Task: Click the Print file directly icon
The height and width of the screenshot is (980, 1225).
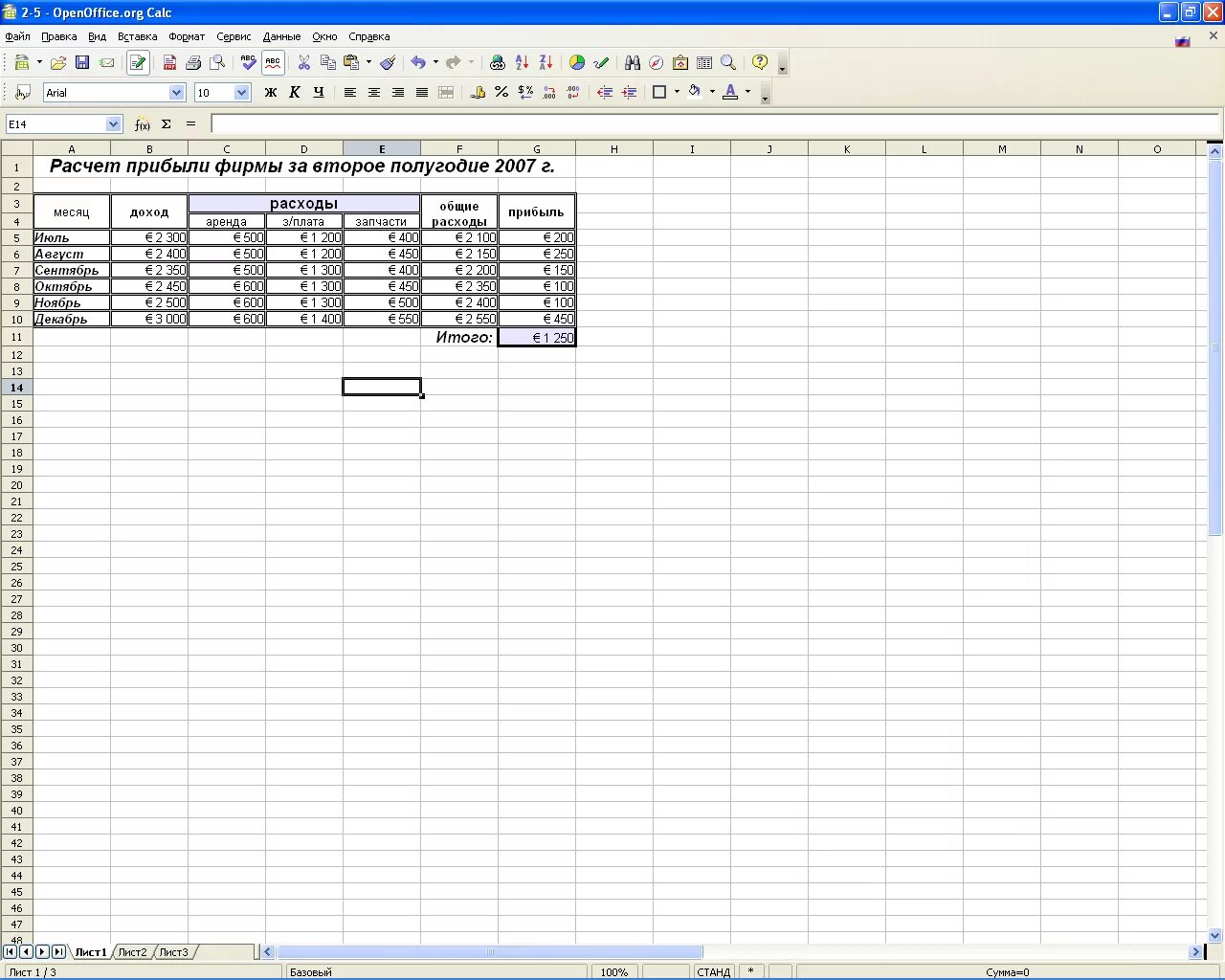Action: pyautogui.click(x=193, y=62)
